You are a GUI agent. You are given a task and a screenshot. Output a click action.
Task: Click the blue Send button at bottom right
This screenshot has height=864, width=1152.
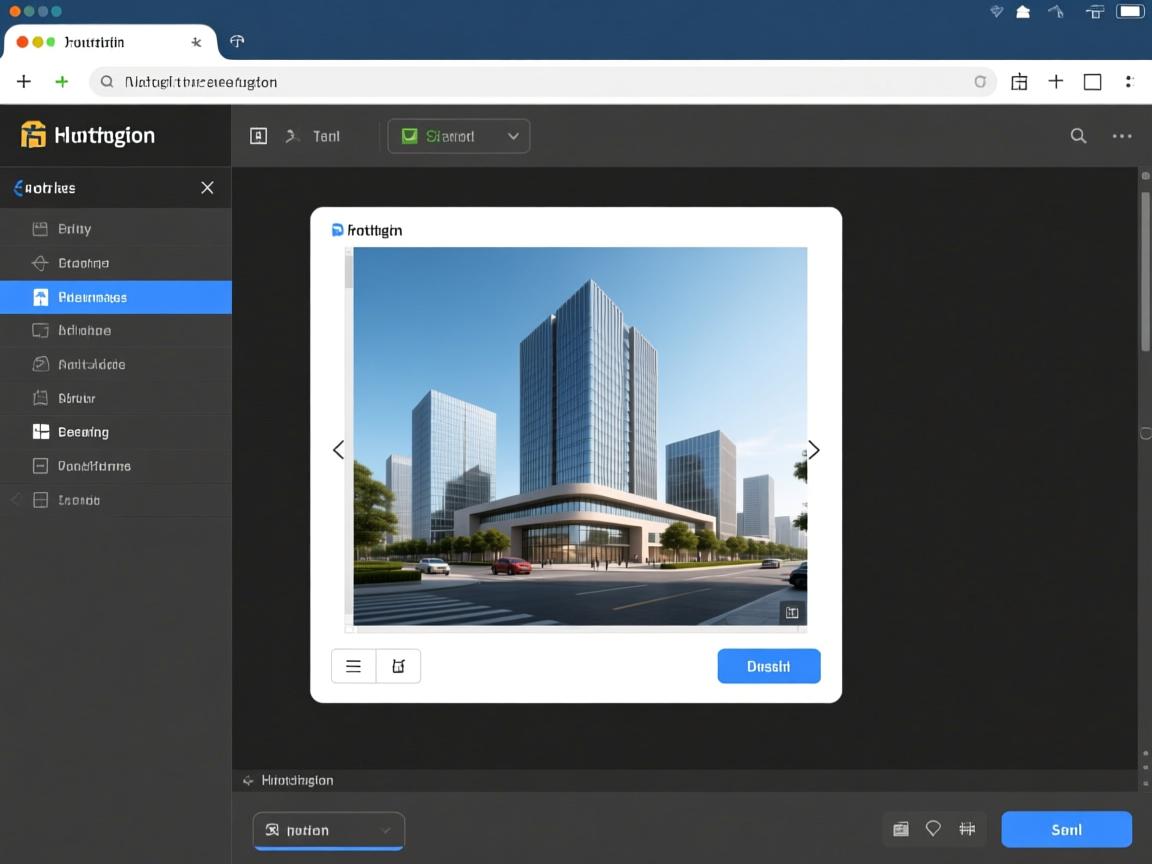pyautogui.click(x=1066, y=829)
